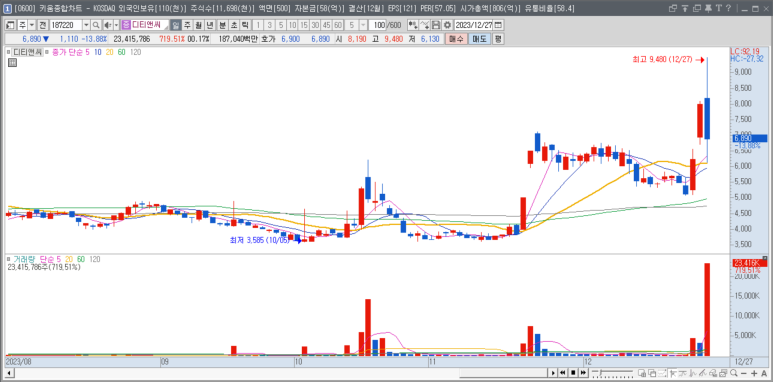This screenshot has height=382, width=773.
Task: Expand the dropdown arrow beside the speaker icon
Action: (116, 25)
